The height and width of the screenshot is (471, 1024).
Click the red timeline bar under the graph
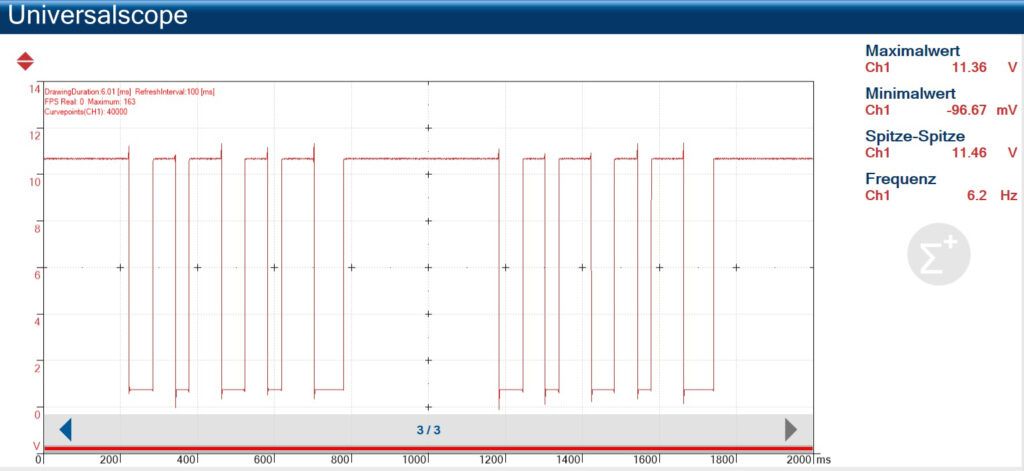[x=428, y=447]
